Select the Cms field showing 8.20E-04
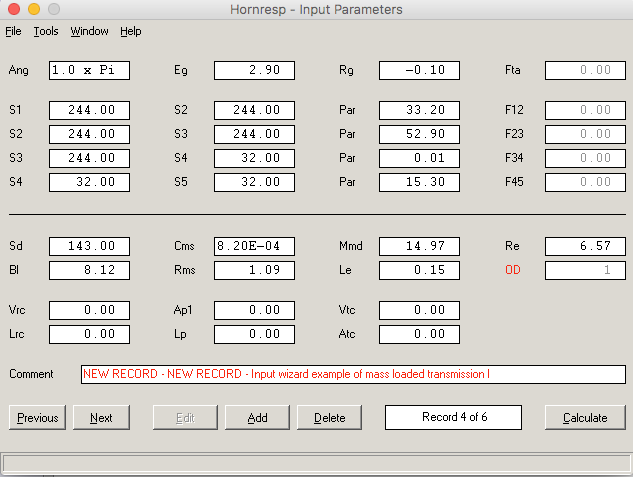Image resolution: width=633 pixels, height=477 pixels. click(254, 246)
